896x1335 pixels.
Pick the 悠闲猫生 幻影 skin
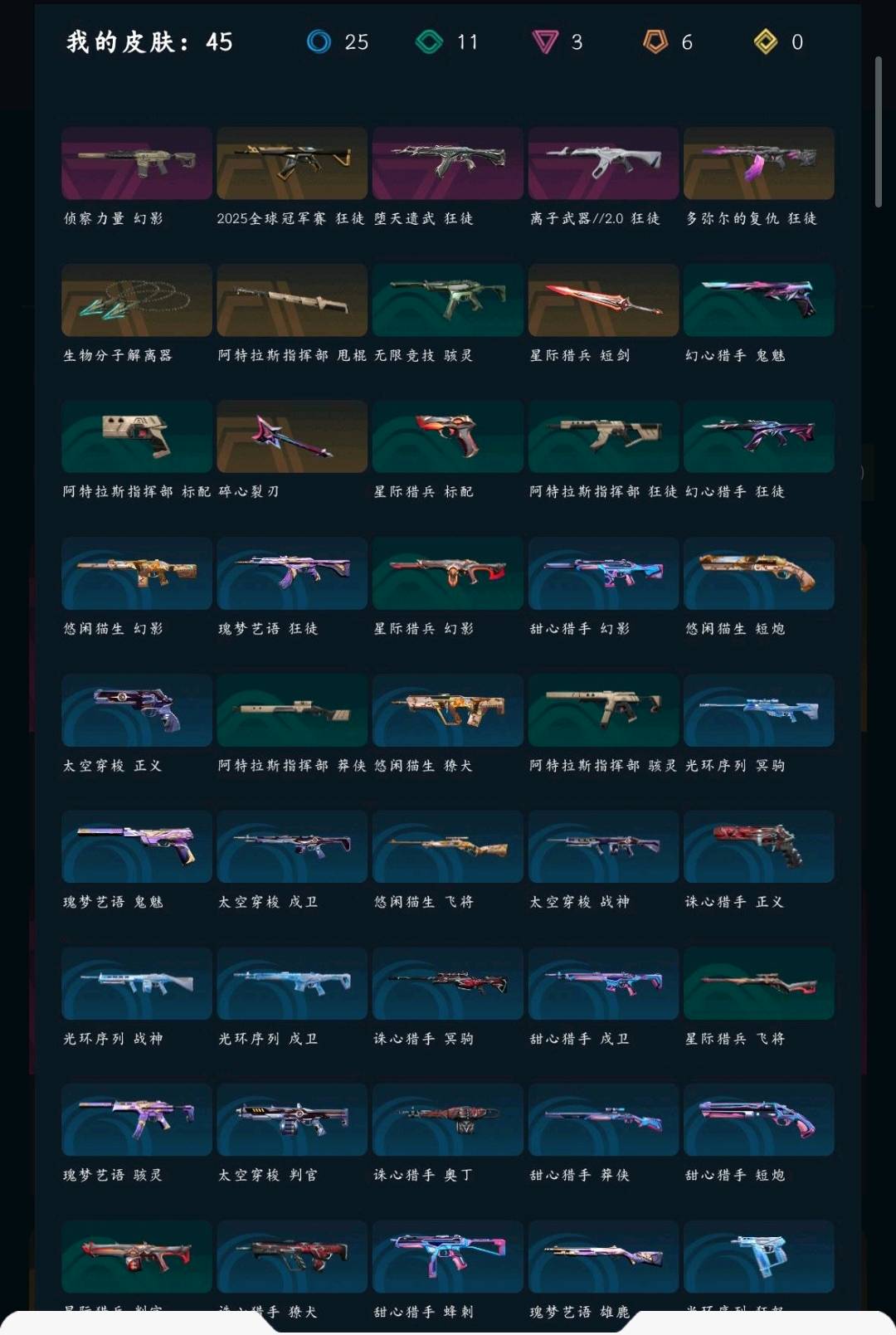[137, 573]
